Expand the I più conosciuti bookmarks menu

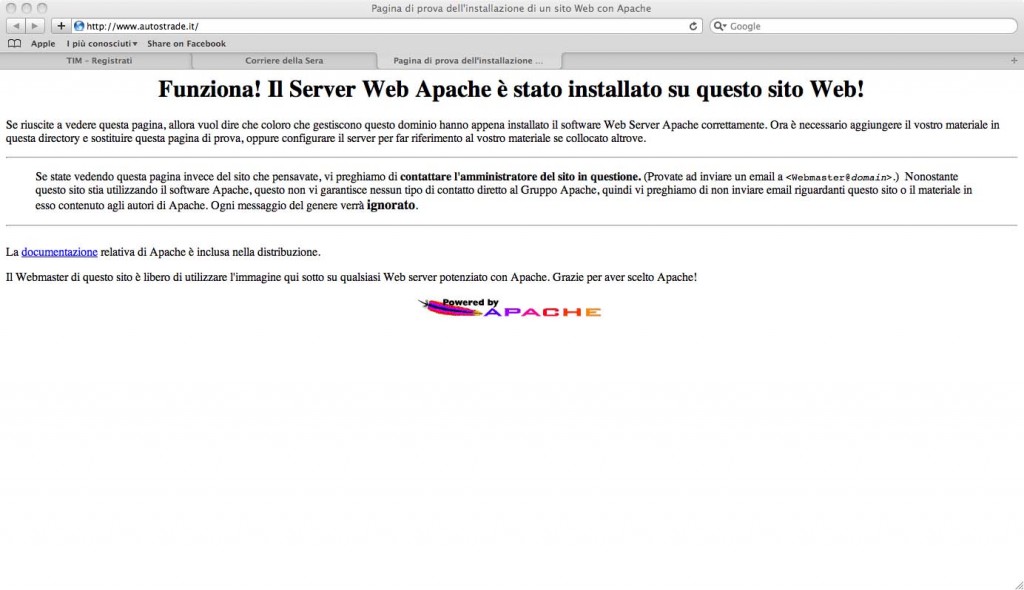(x=102, y=44)
